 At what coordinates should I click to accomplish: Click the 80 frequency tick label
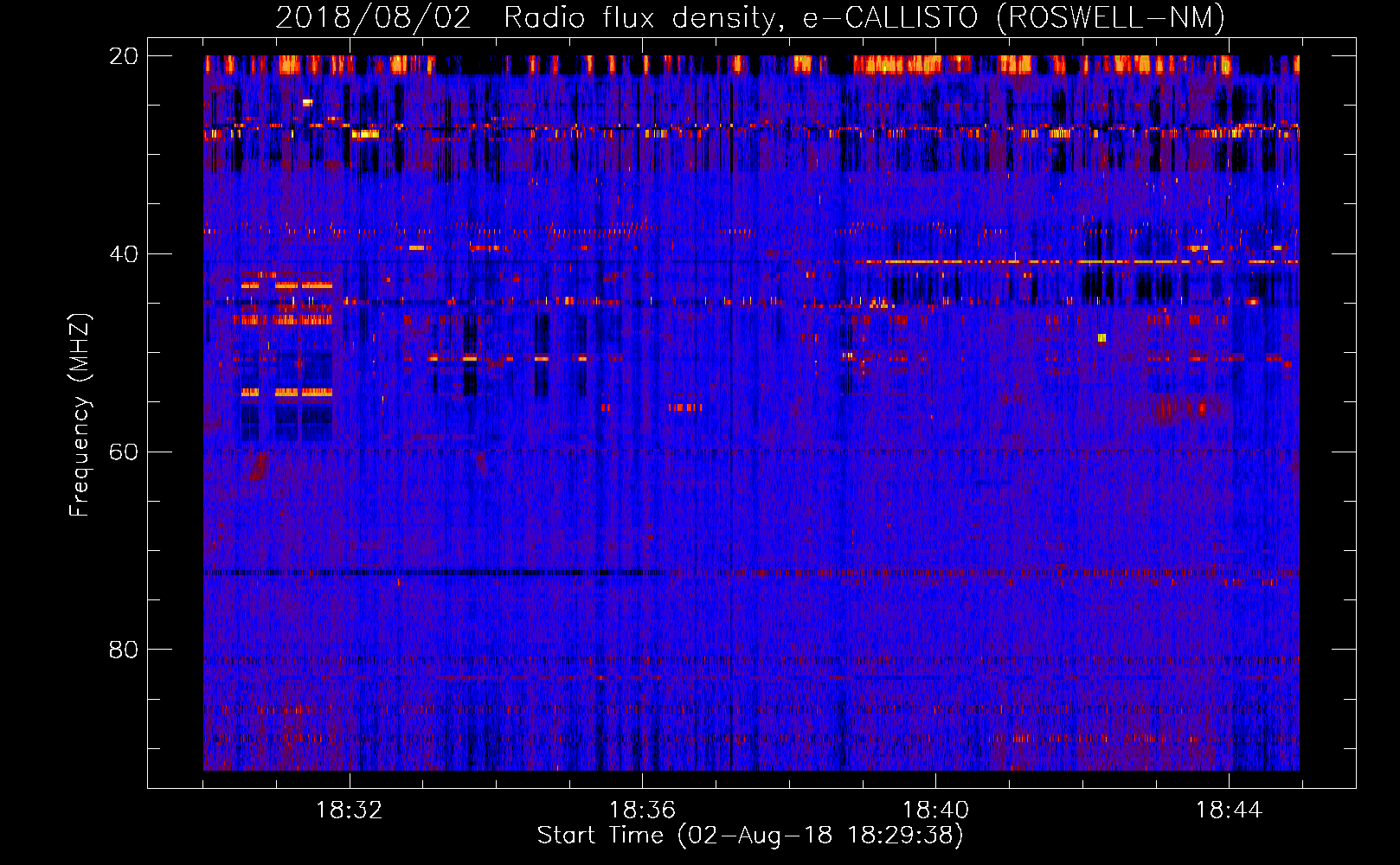coord(123,649)
